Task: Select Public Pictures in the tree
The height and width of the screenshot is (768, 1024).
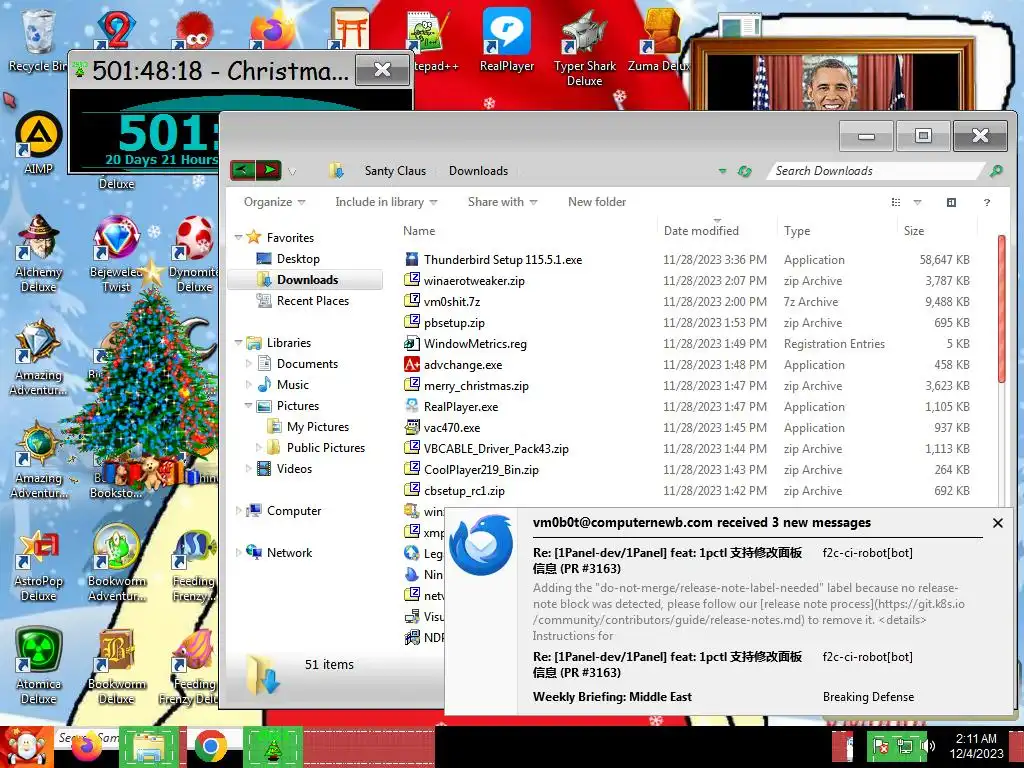Action: click(x=325, y=447)
